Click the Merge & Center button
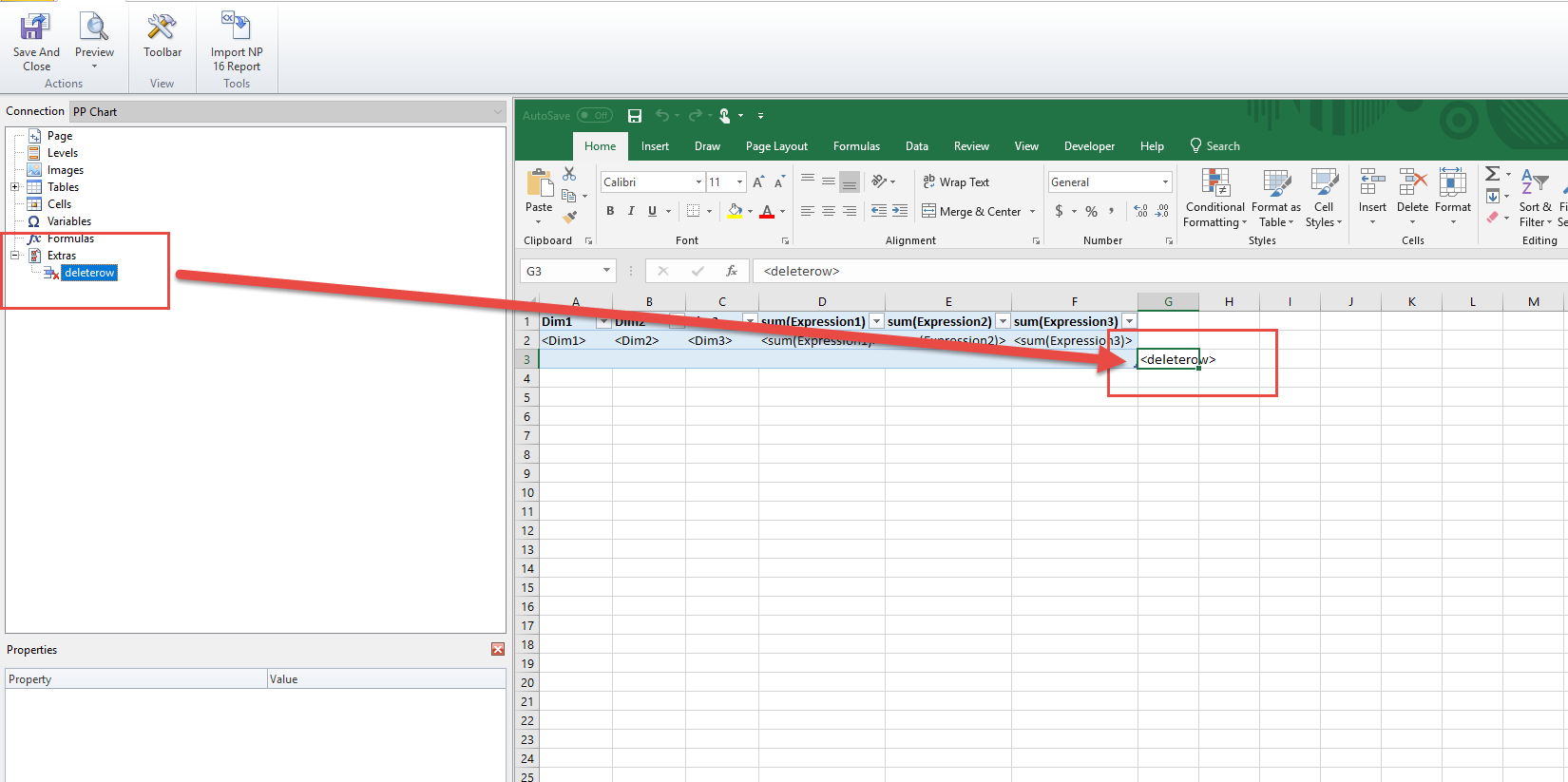1568x782 pixels. [971, 211]
